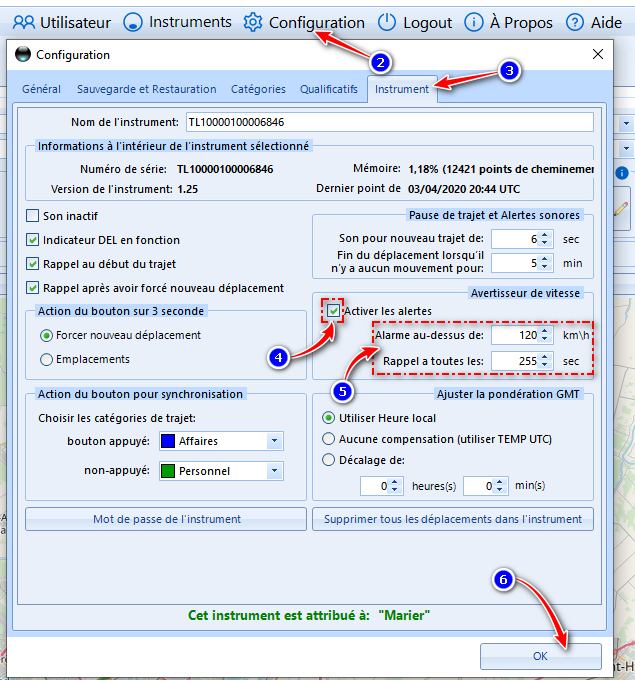Click Supprimer tous les déplacements button

453,519
